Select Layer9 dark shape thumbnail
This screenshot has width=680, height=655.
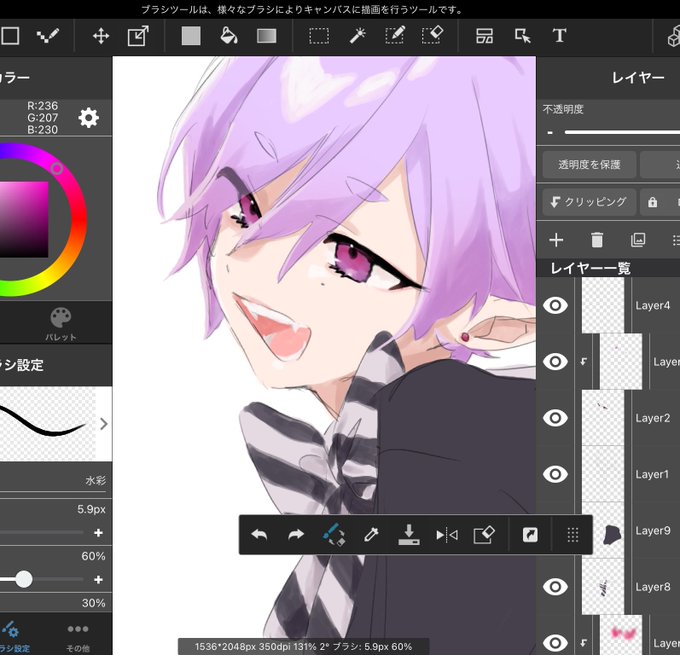click(612, 534)
